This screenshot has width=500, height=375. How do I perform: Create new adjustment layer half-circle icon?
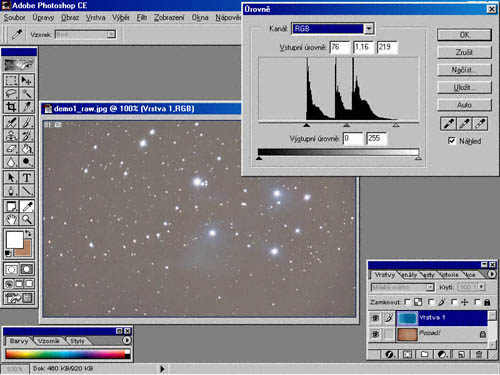(x=443, y=354)
